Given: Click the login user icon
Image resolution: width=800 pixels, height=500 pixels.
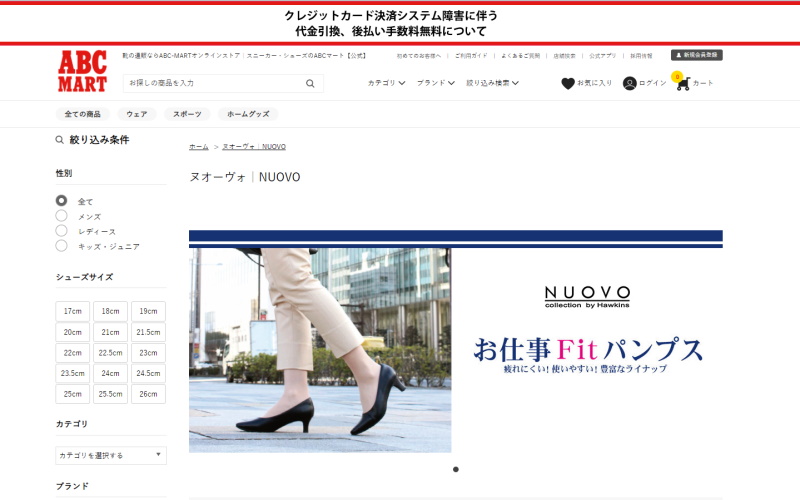Looking at the screenshot, I should pyautogui.click(x=629, y=83).
